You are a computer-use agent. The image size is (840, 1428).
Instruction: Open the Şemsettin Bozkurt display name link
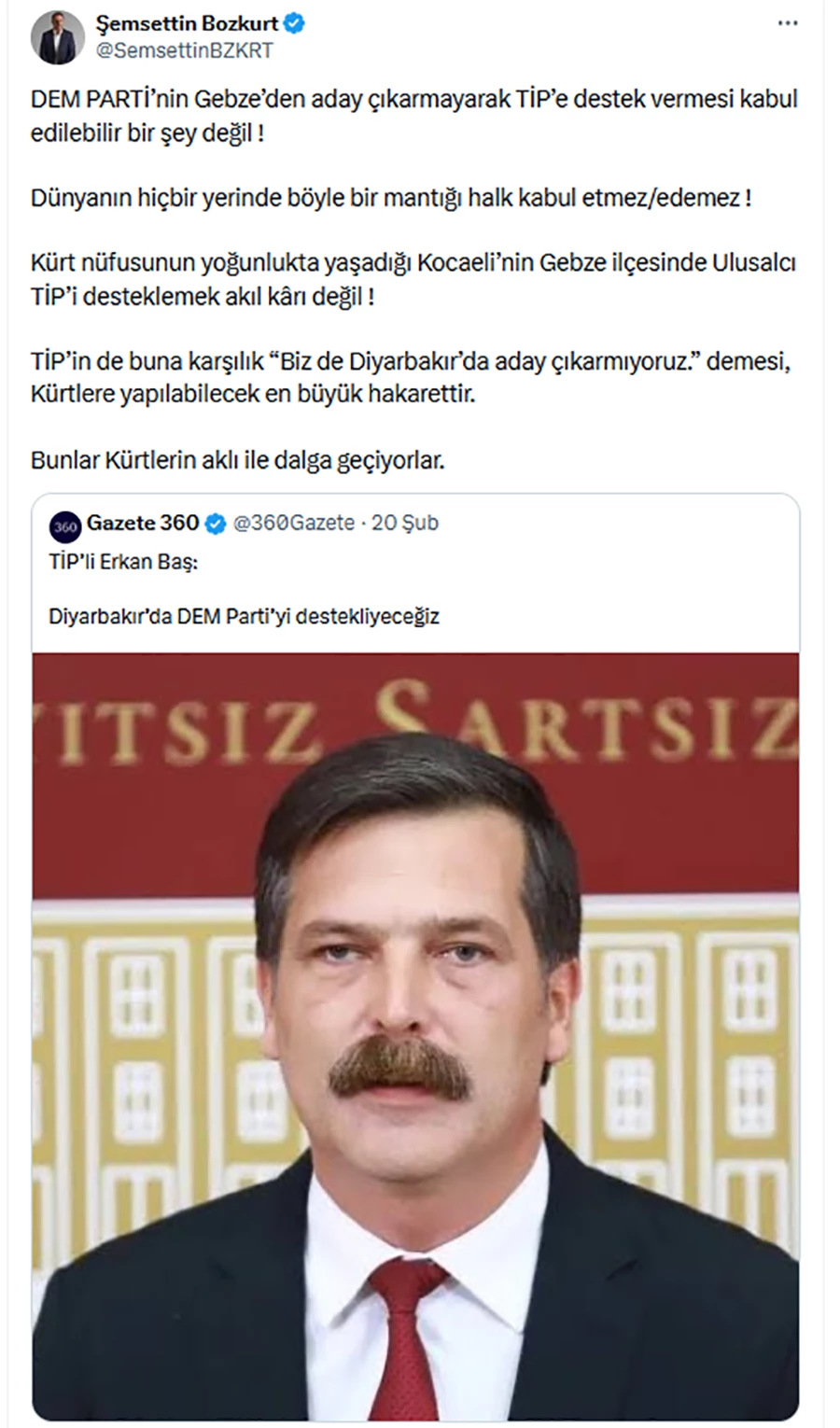[x=187, y=24]
